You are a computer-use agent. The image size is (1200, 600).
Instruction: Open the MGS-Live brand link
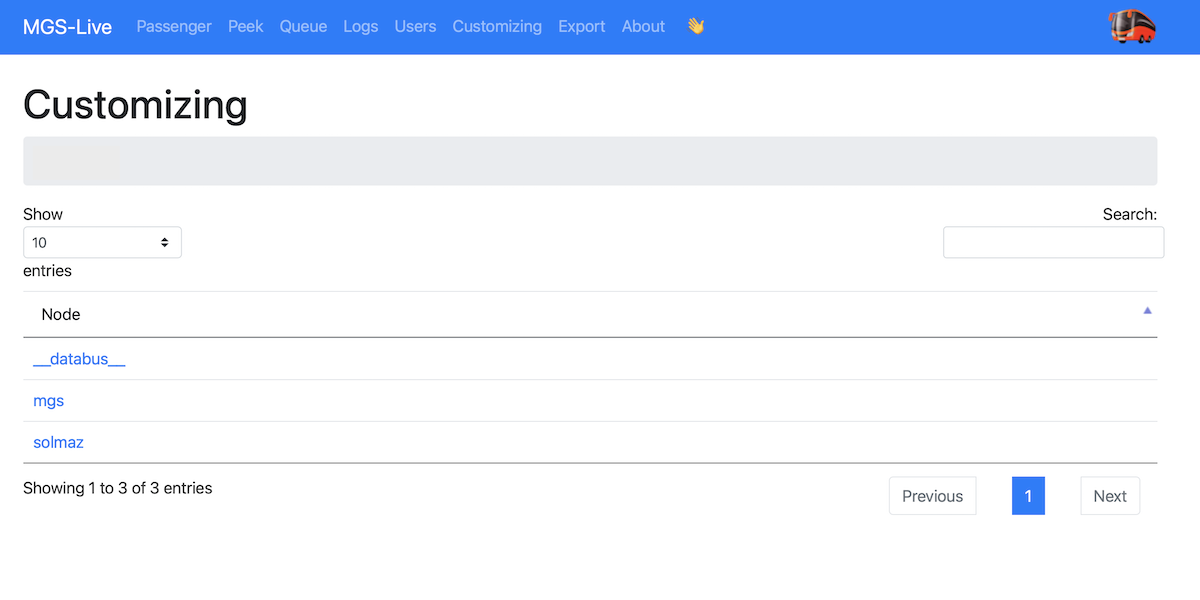pos(67,27)
